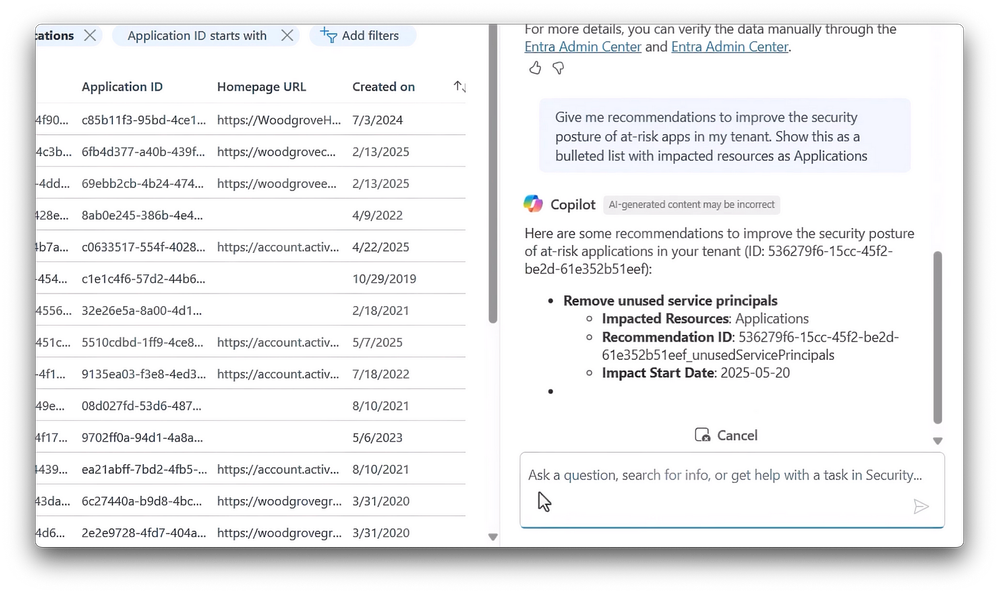
Task: Select the row created on 10/29/2019
Action: click(x=384, y=279)
